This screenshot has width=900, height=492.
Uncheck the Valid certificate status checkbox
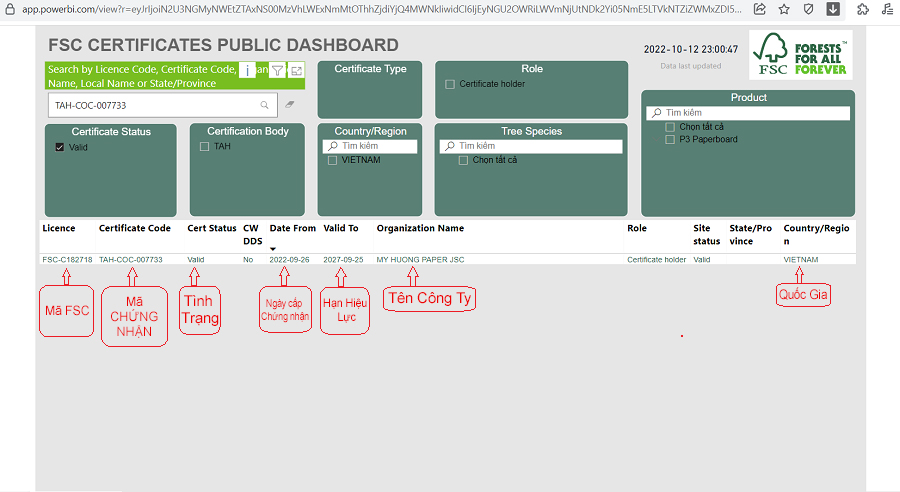[60, 147]
